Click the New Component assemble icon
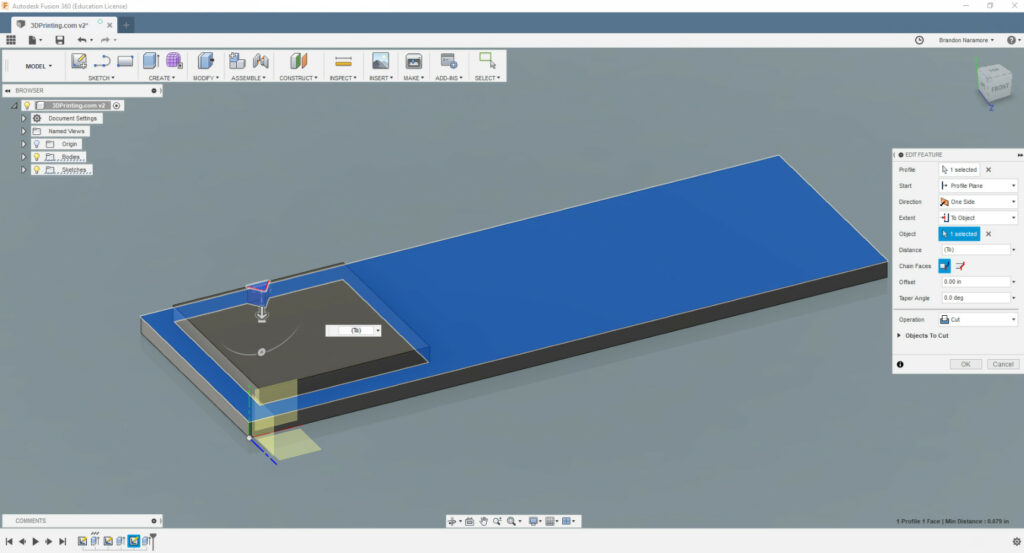Viewport: 1024px width, 553px height. pyautogui.click(x=237, y=61)
